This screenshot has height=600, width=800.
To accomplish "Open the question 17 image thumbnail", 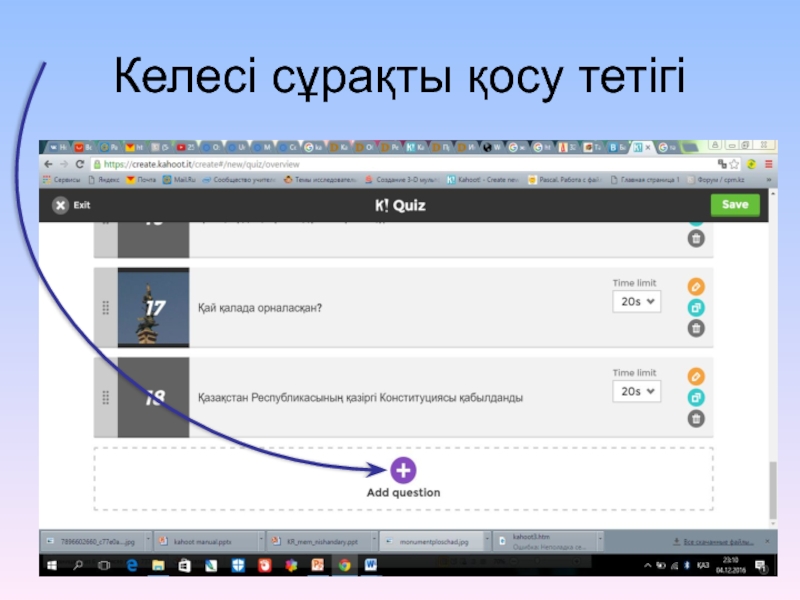I will [153, 308].
